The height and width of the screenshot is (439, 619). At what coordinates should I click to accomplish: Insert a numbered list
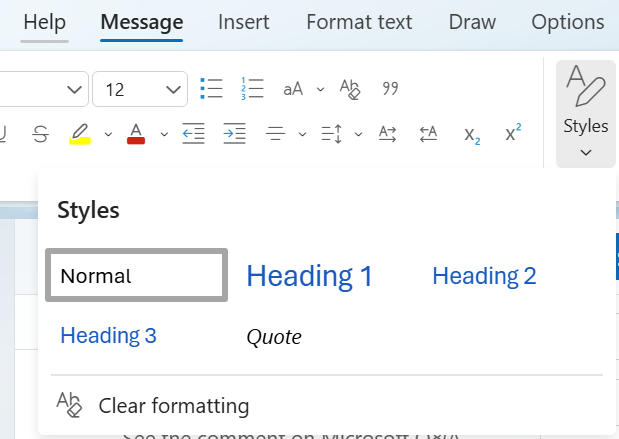pyautogui.click(x=252, y=88)
